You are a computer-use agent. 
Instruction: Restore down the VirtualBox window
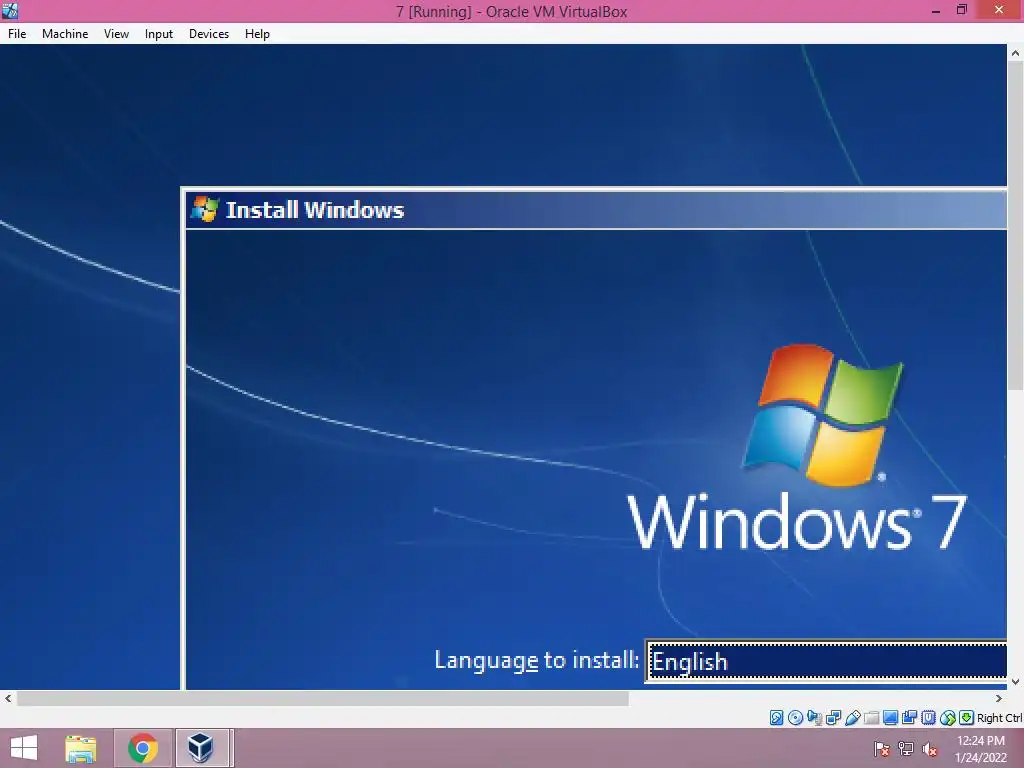[x=962, y=10]
